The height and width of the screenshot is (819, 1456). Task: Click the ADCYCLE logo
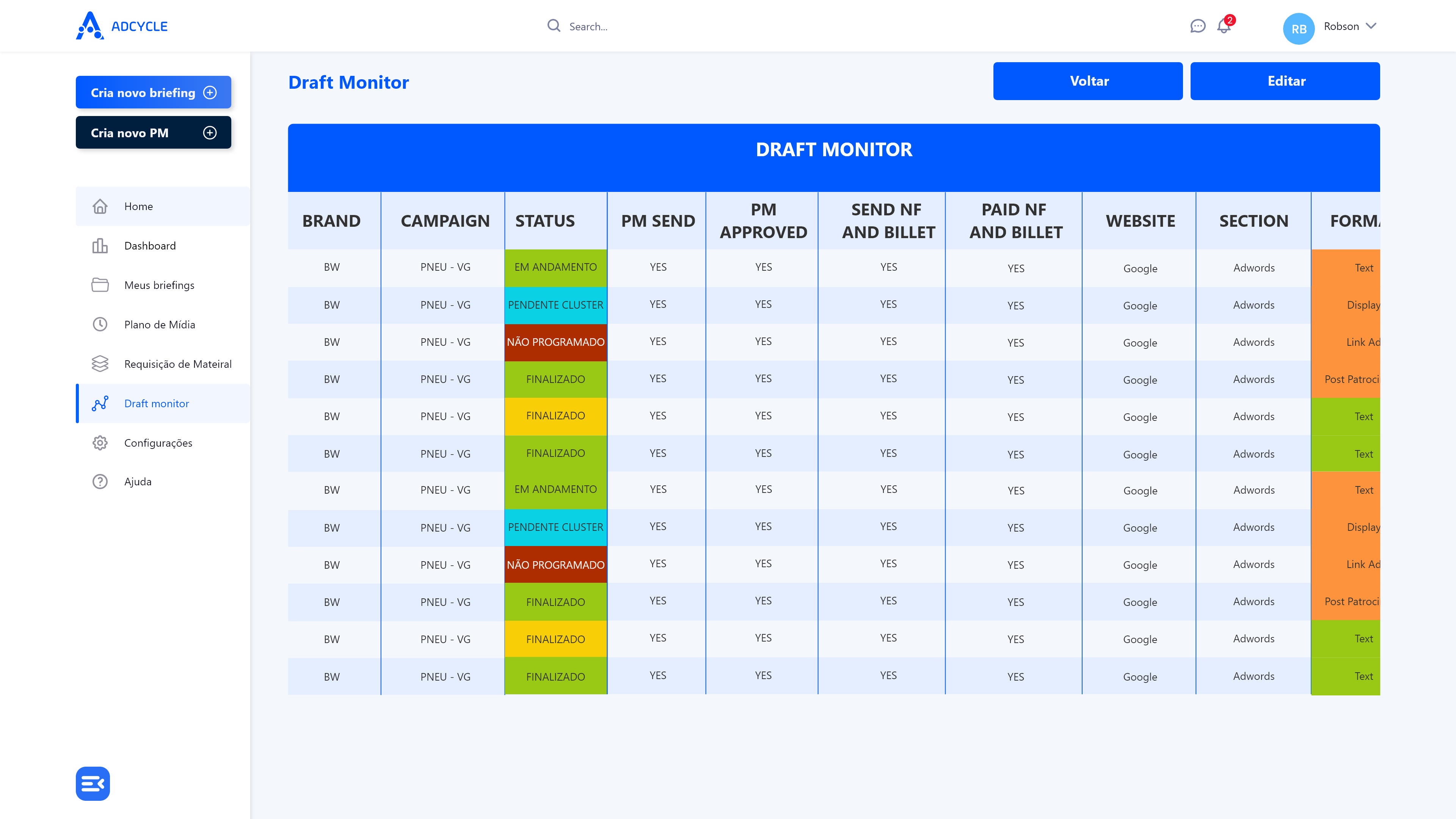(121, 26)
